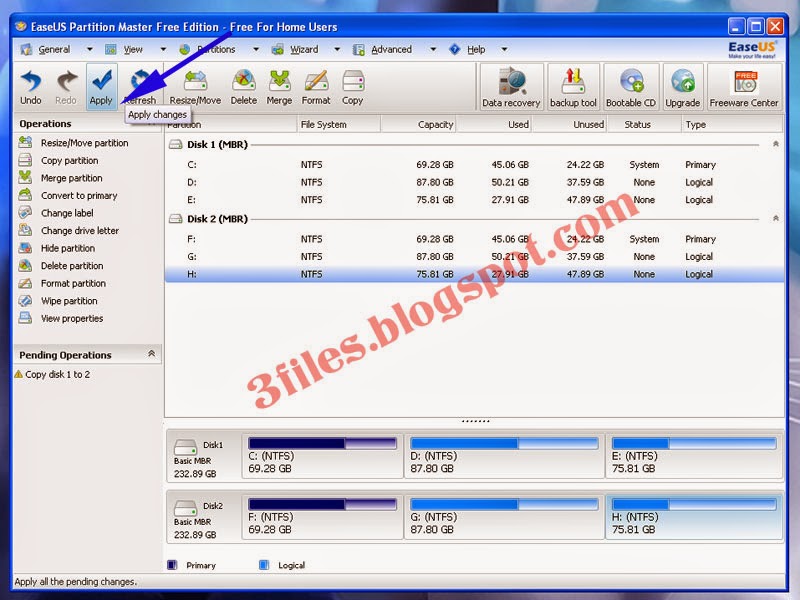Expand dropdown arrow next to Advanced
The image size is (800, 600).
click(433, 49)
